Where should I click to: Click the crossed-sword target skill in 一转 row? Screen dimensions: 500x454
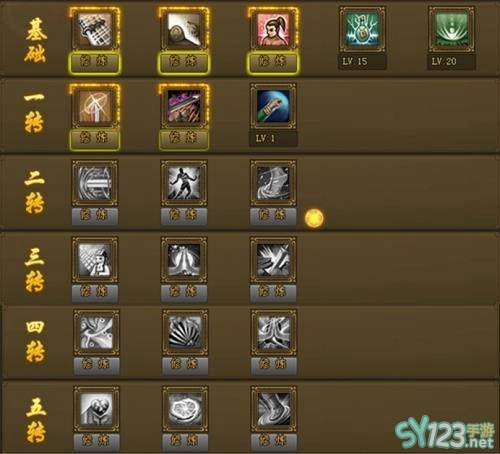point(95,106)
